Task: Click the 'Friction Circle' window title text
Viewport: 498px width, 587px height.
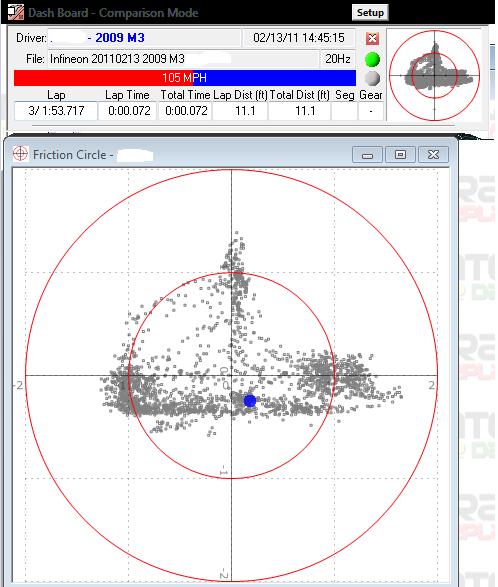Action: click(70, 155)
